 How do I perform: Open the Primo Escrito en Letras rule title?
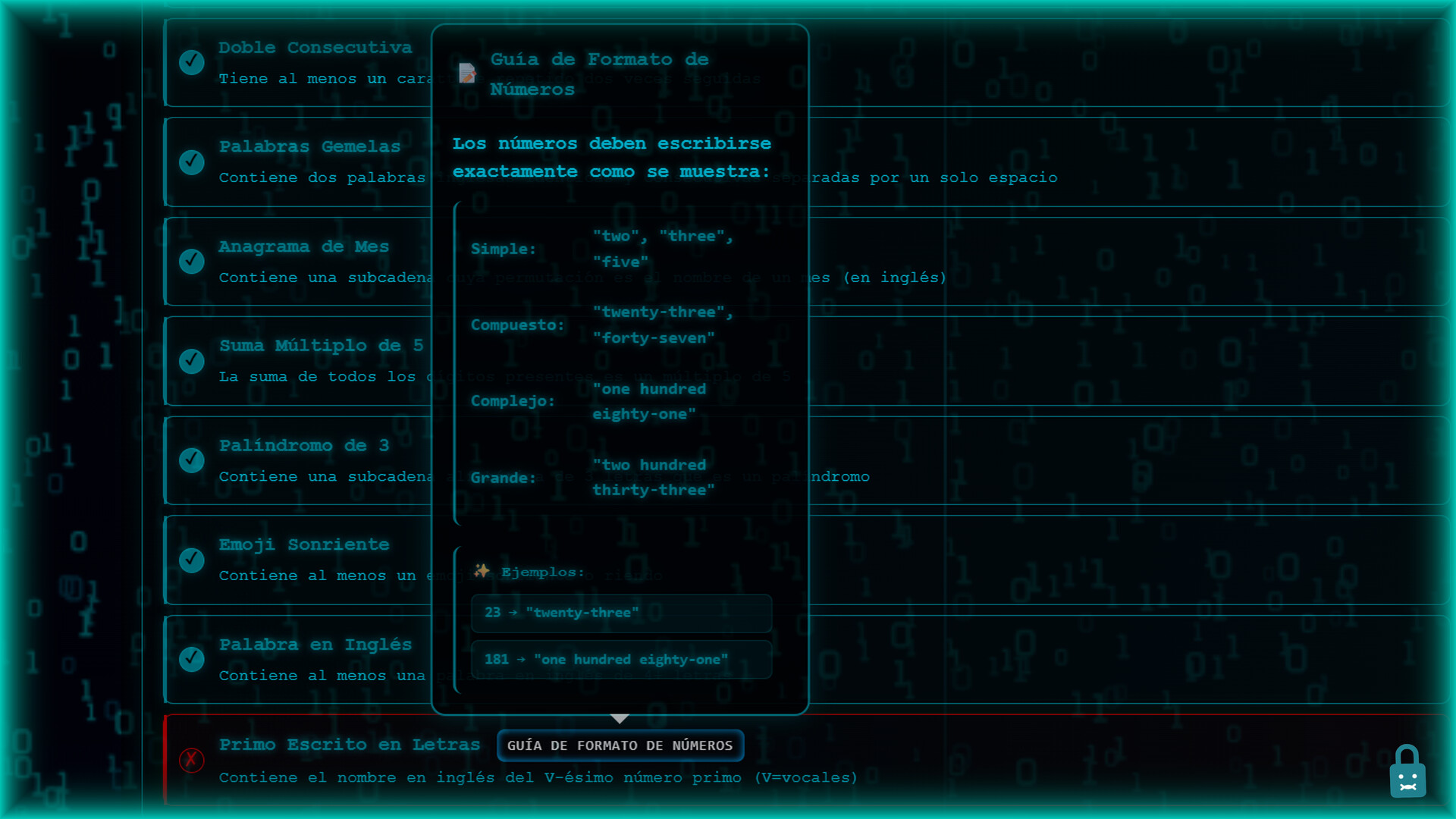click(349, 745)
